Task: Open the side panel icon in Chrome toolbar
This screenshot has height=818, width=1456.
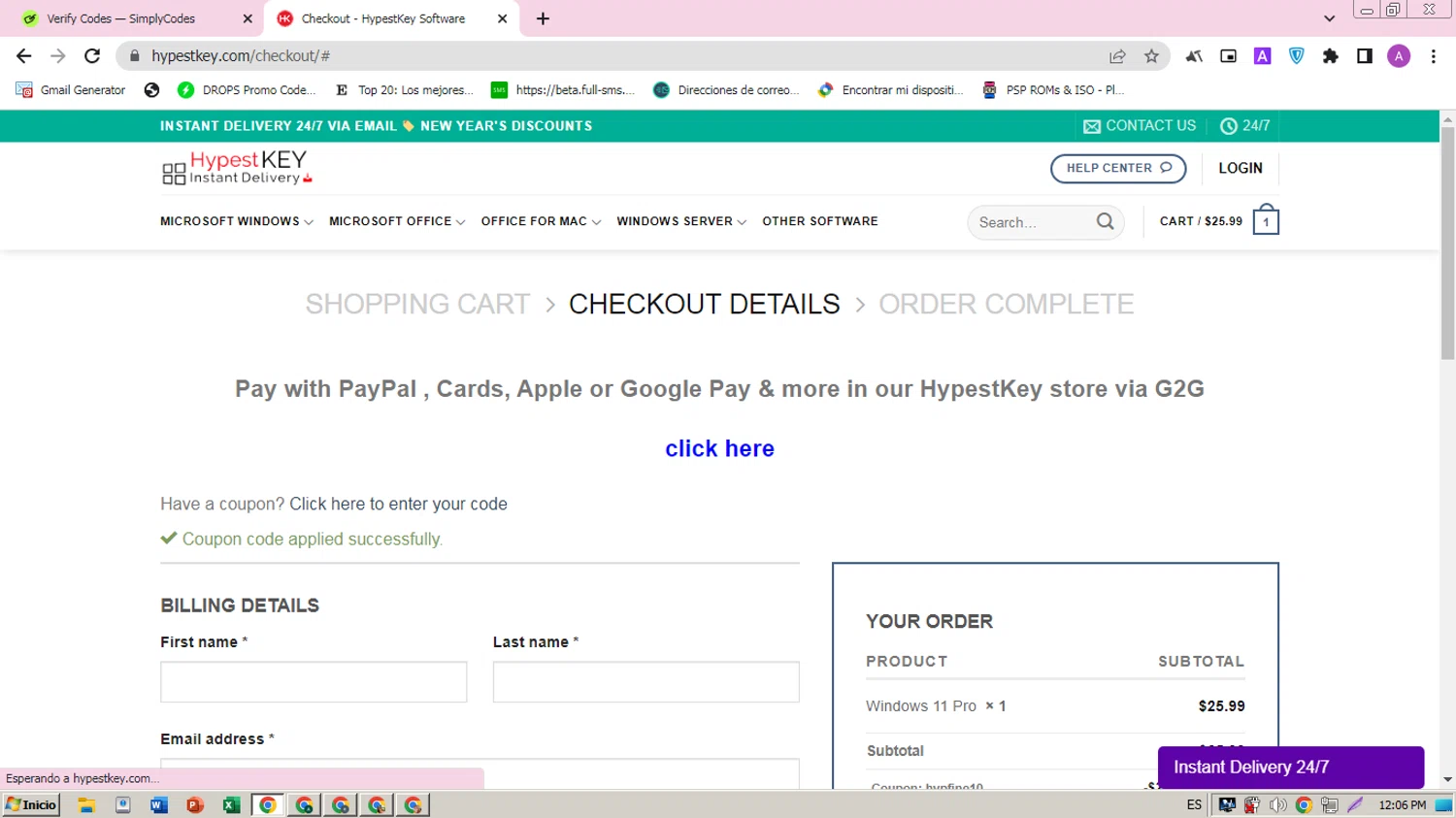Action: [x=1365, y=56]
